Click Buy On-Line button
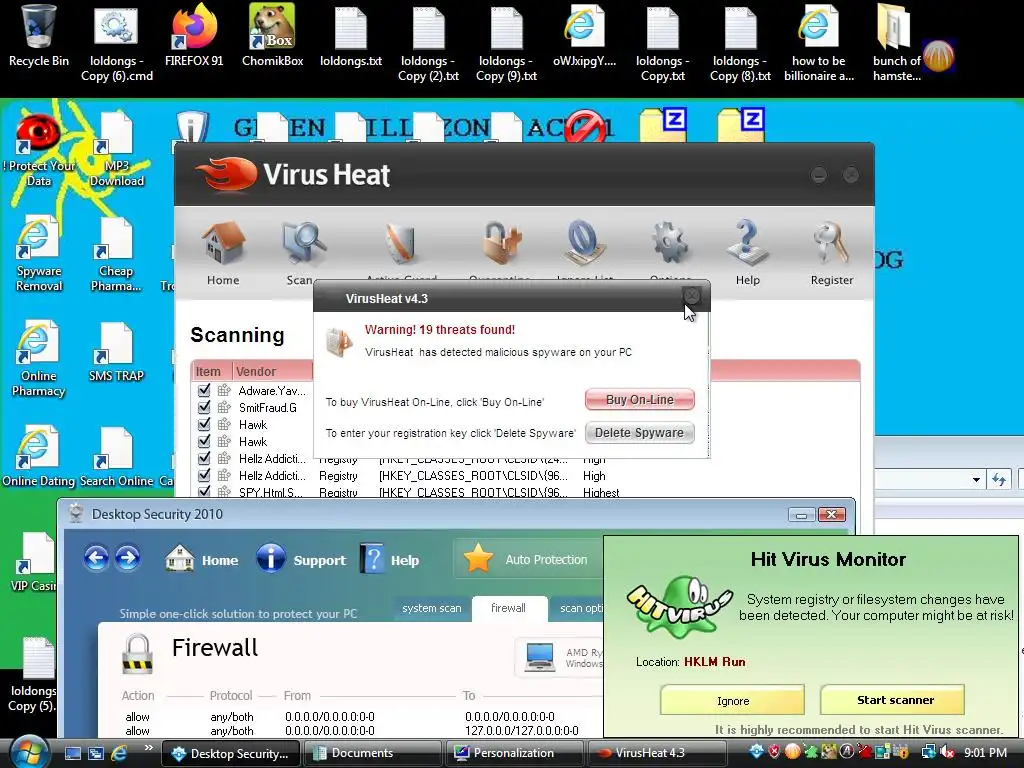This screenshot has width=1024, height=768. tap(639, 400)
